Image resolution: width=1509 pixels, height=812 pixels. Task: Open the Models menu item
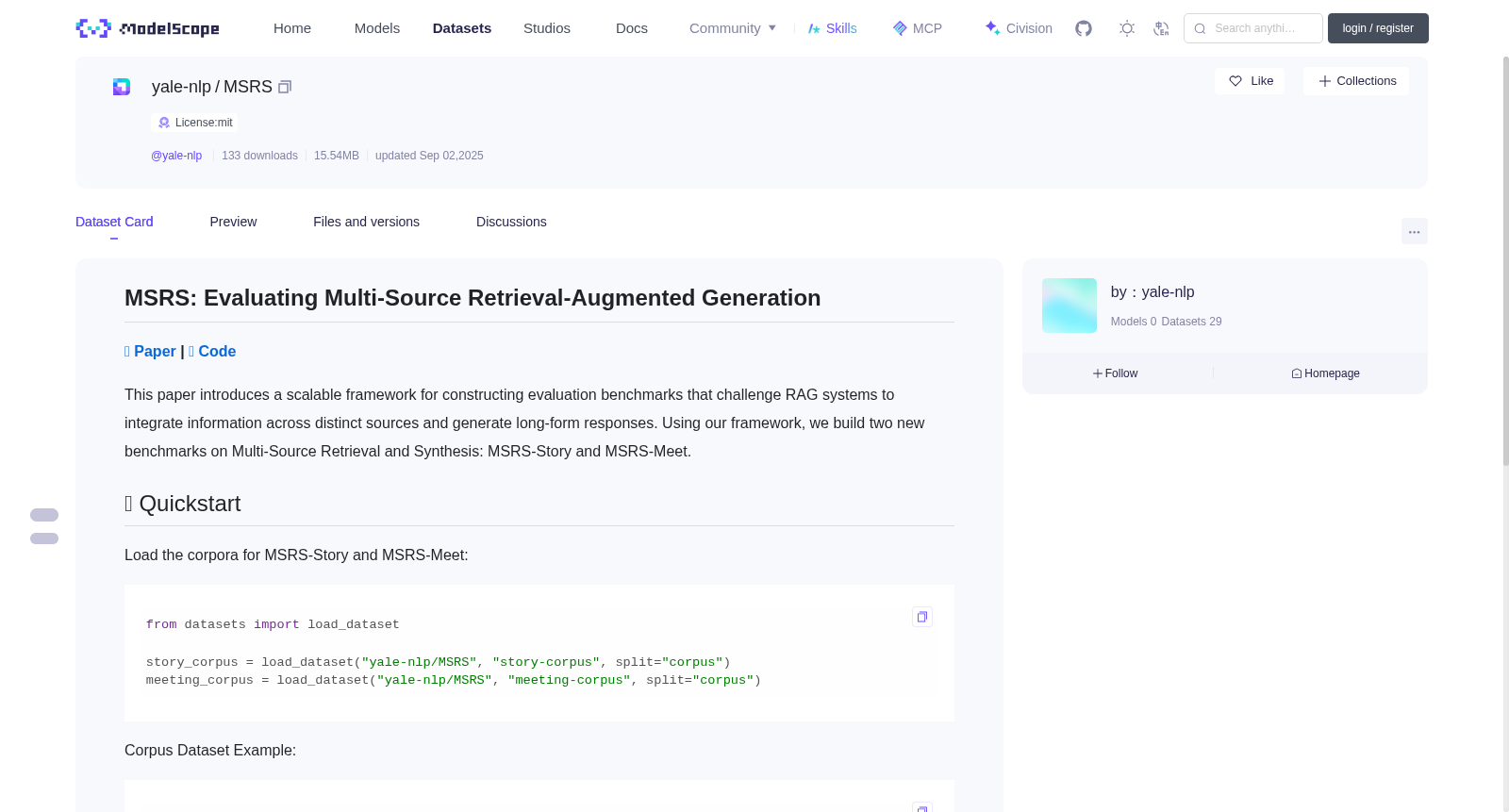pyautogui.click(x=377, y=28)
